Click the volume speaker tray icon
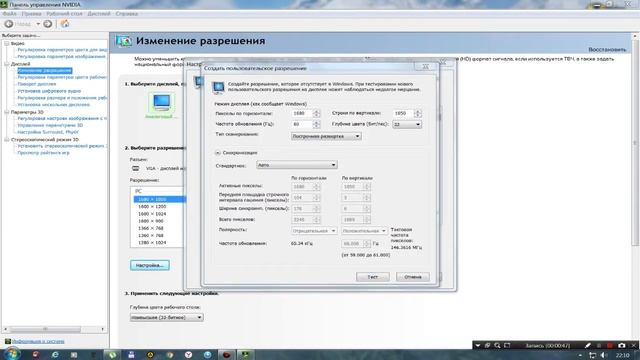Viewport: 640px width, 360px height. pyautogui.click(x=604, y=356)
